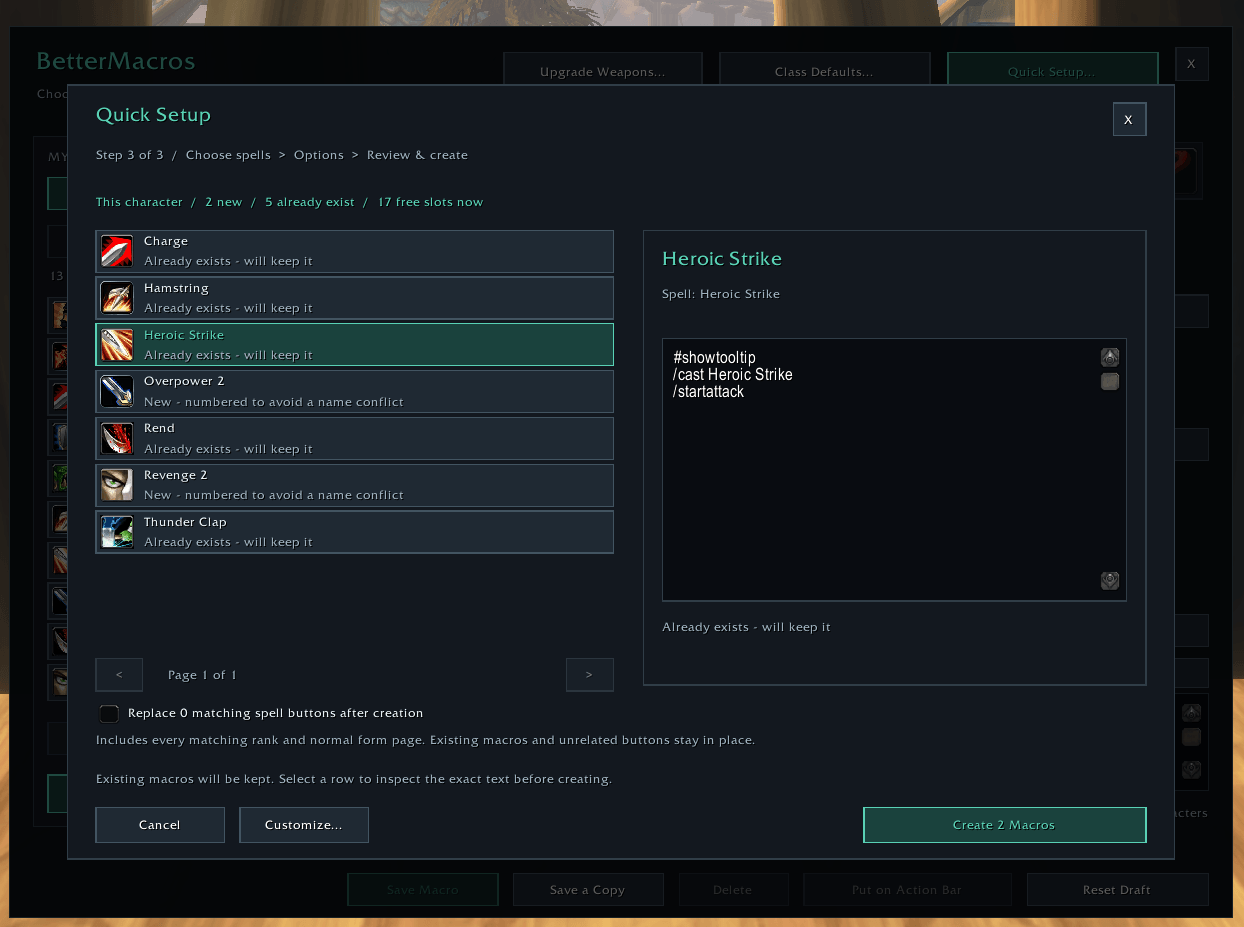
Task: Select the Rend macro row
Action: click(x=355, y=438)
